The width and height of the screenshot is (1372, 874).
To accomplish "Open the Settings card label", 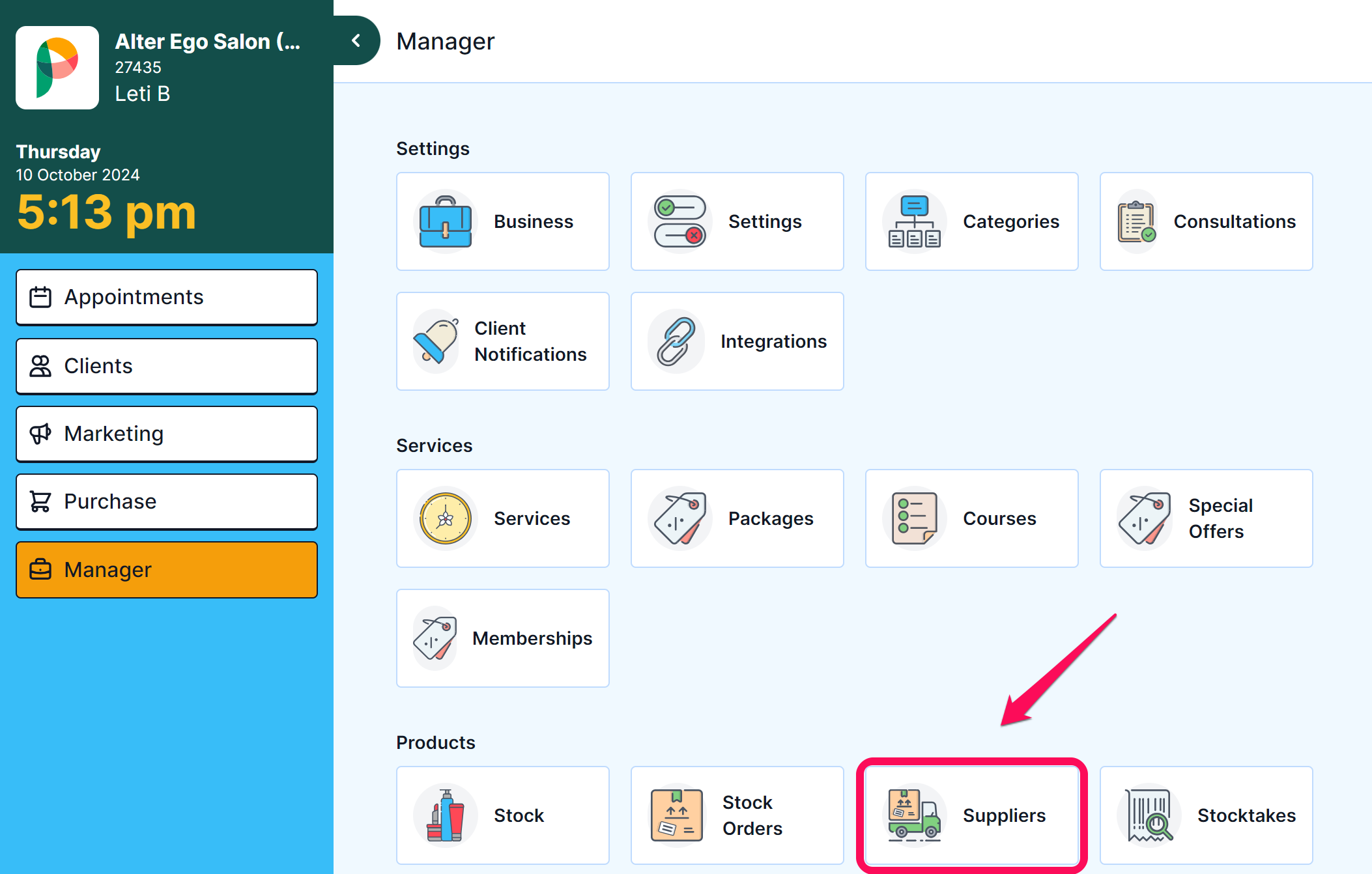I will (765, 221).
